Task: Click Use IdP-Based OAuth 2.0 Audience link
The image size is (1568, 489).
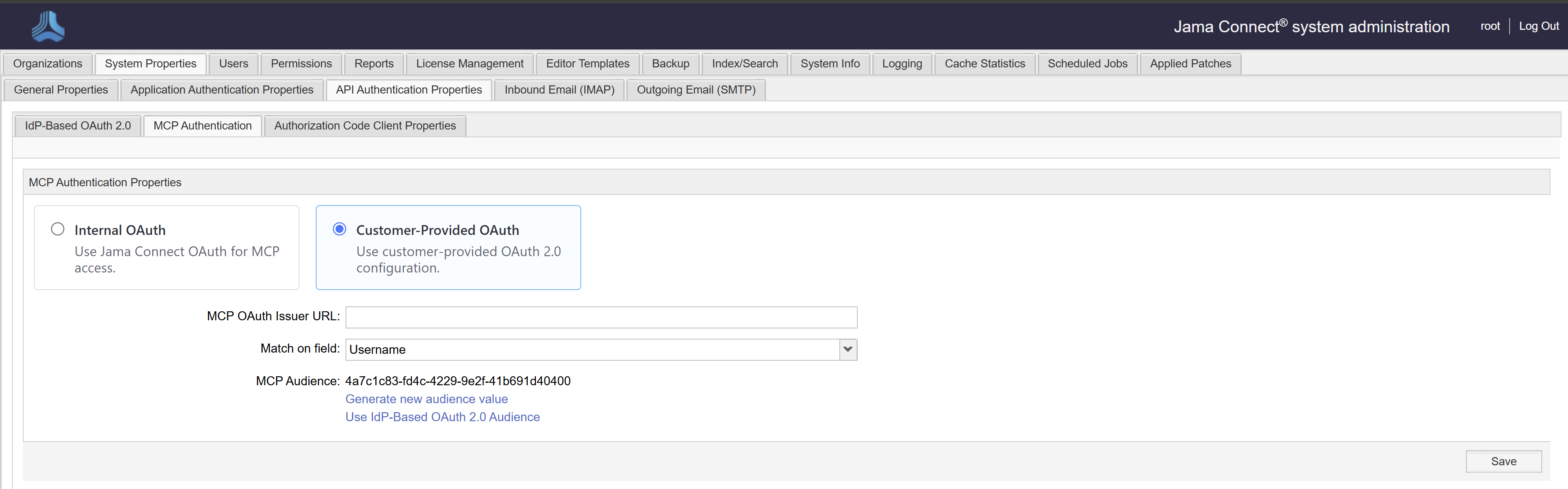Action: click(442, 417)
